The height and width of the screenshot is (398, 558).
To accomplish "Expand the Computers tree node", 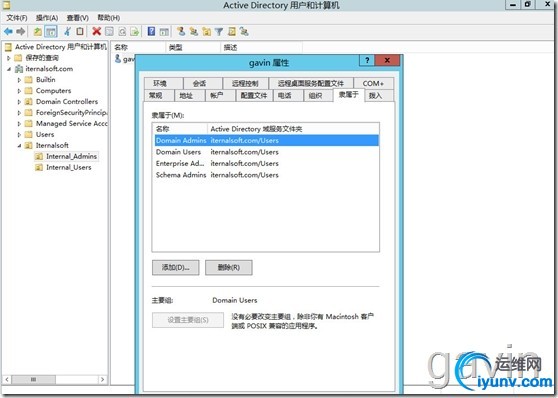I will coord(19,91).
